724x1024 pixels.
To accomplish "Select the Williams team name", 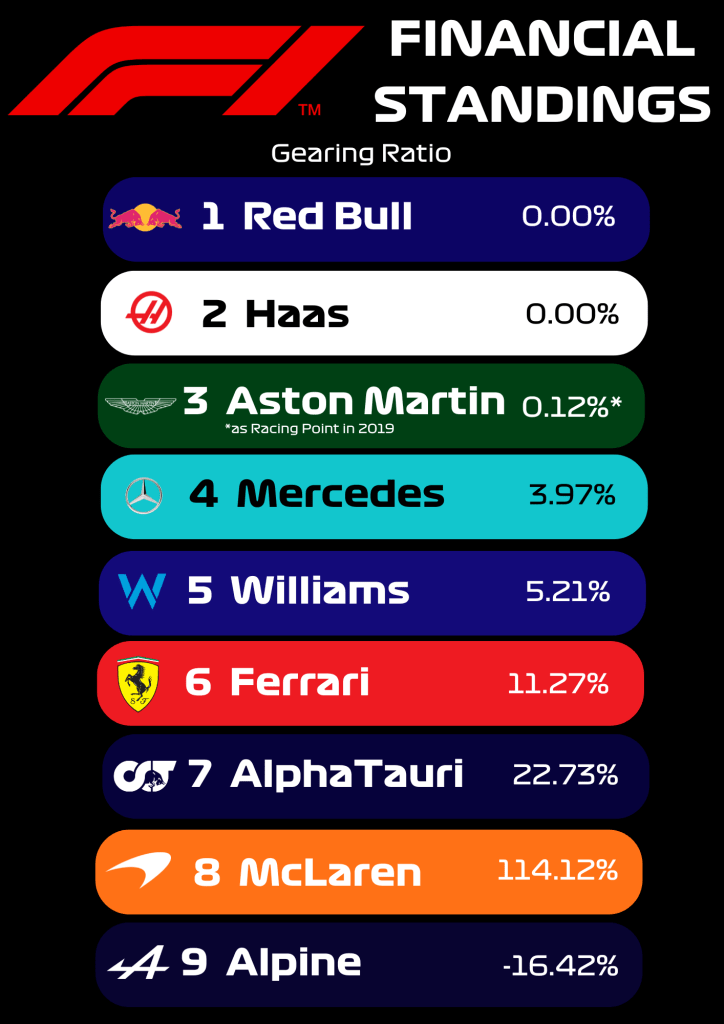I will (x=320, y=590).
